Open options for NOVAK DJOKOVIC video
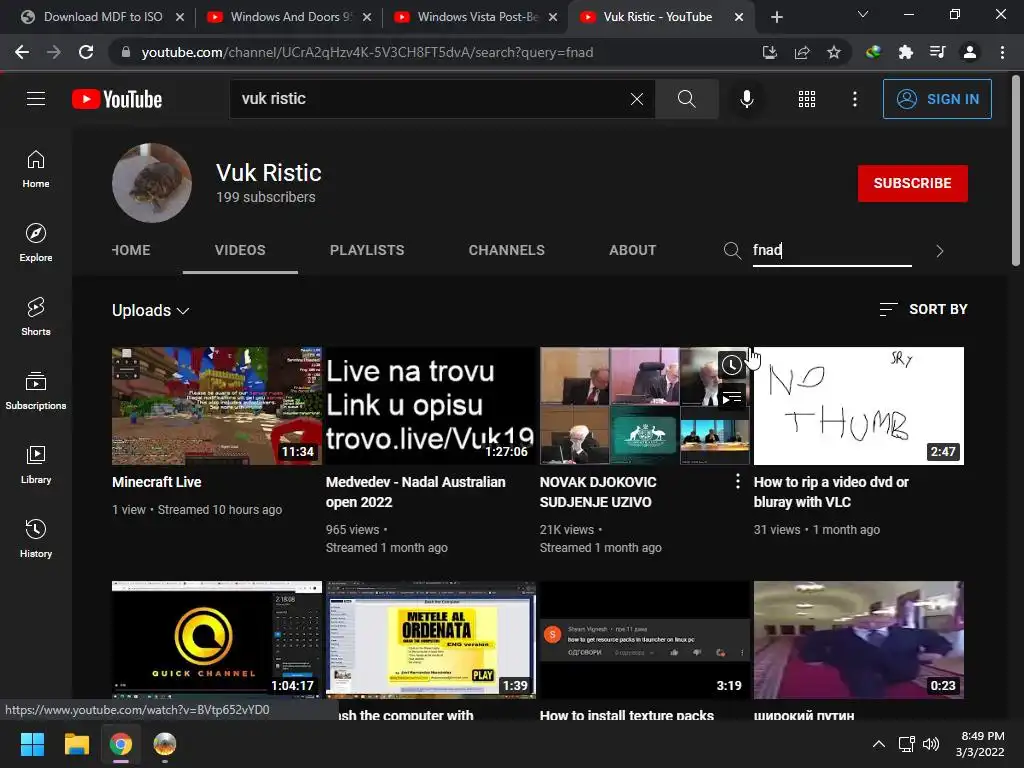 point(737,482)
